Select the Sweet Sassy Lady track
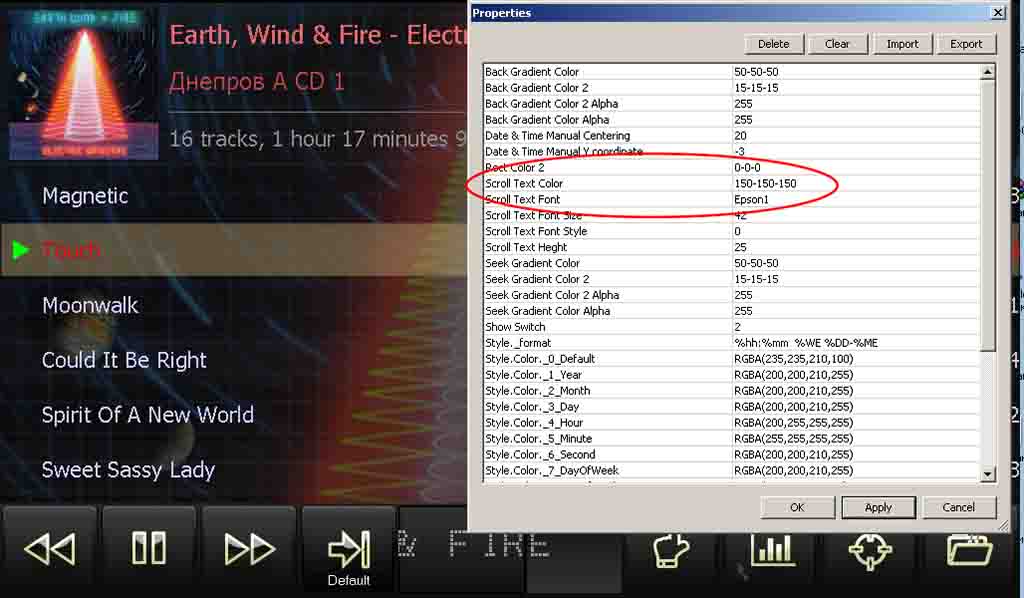The width and height of the screenshot is (1024, 598). click(128, 470)
